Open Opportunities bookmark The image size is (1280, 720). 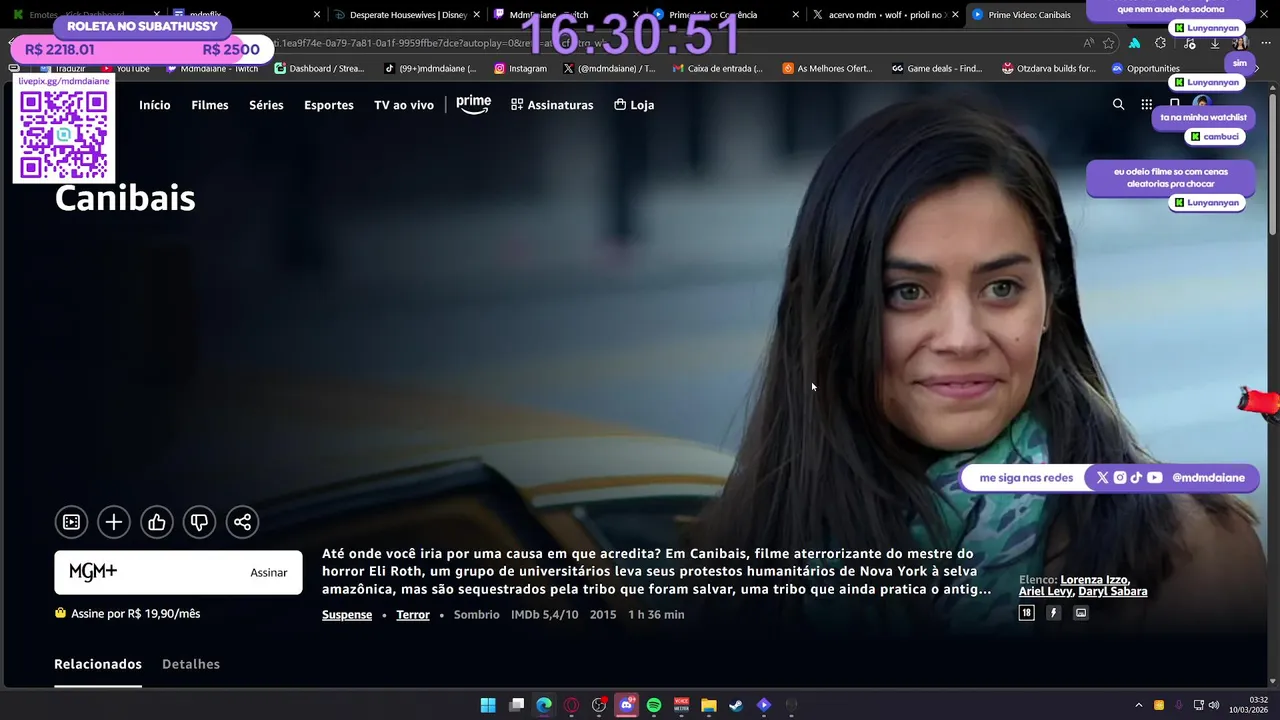click(x=1146, y=69)
